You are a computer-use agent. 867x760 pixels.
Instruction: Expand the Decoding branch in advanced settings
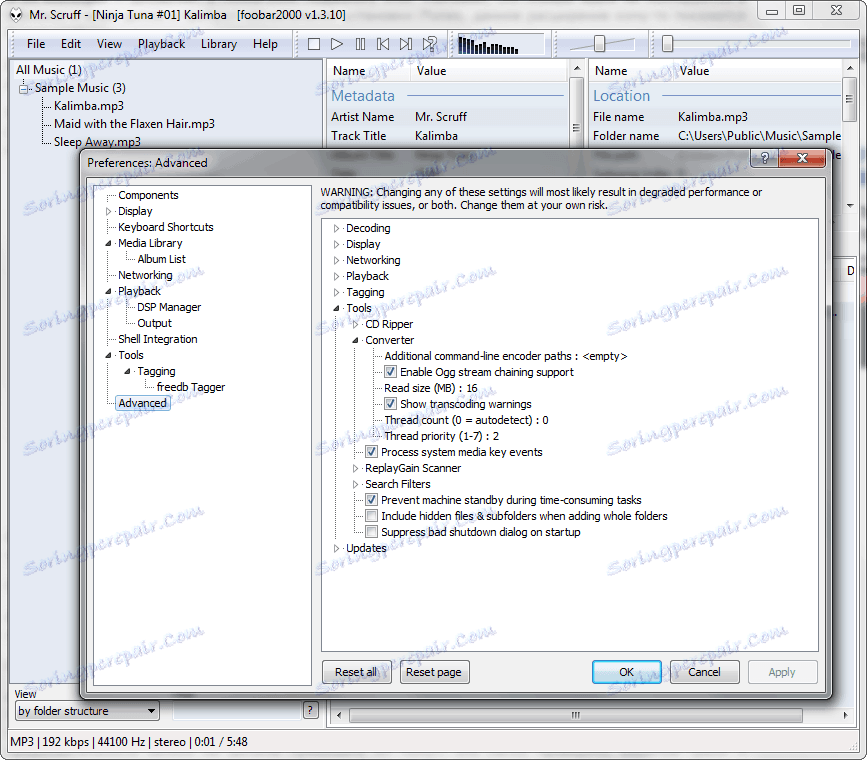[336, 228]
